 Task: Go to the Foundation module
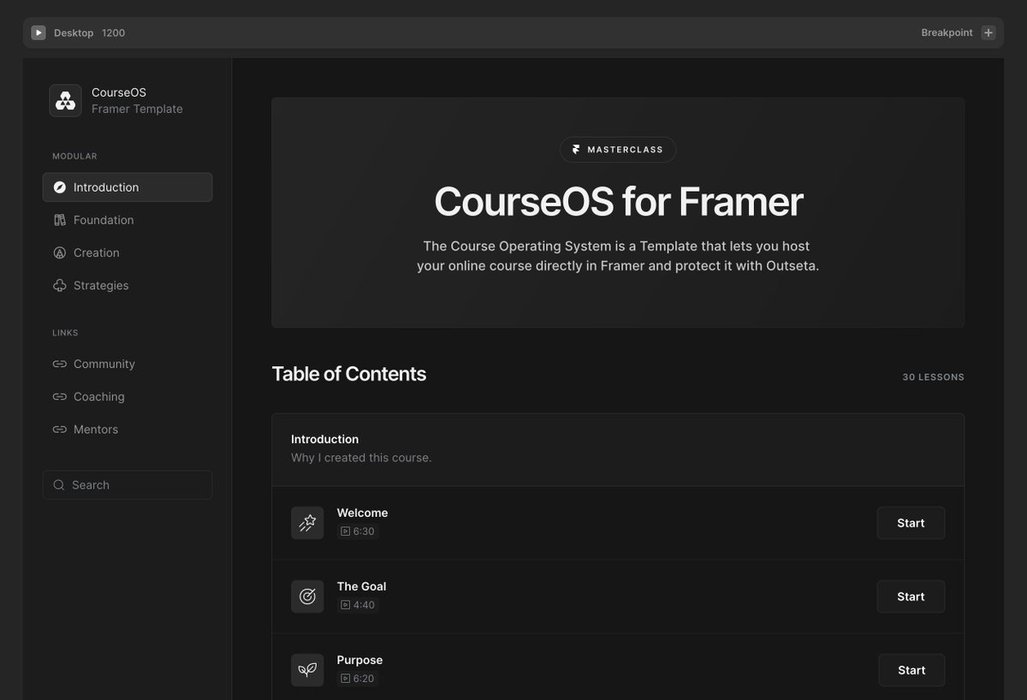click(x=103, y=220)
